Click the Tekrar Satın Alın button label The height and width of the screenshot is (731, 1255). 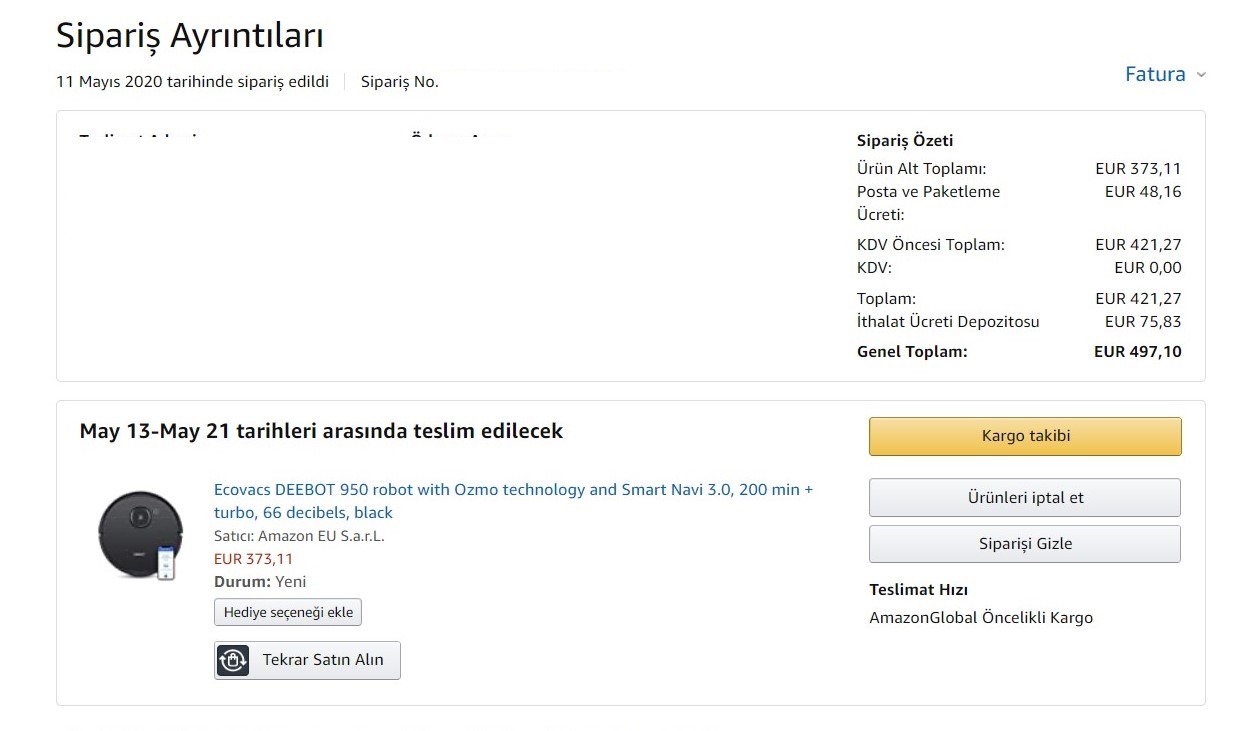tap(323, 660)
